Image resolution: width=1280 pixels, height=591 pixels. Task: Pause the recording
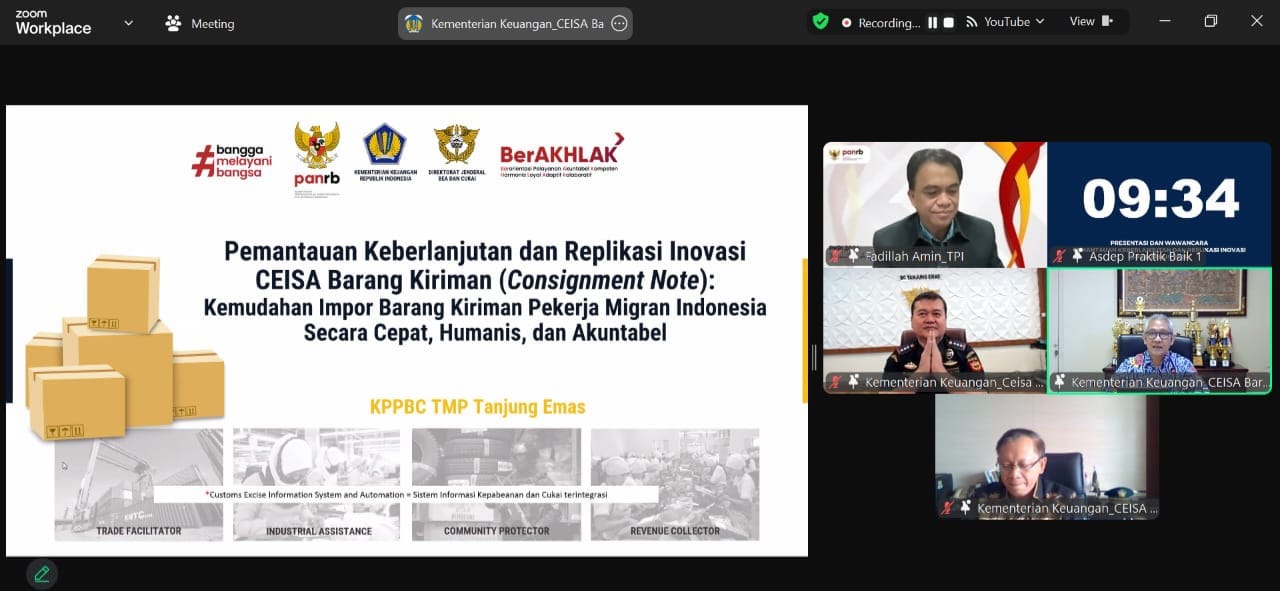[x=932, y=22]
